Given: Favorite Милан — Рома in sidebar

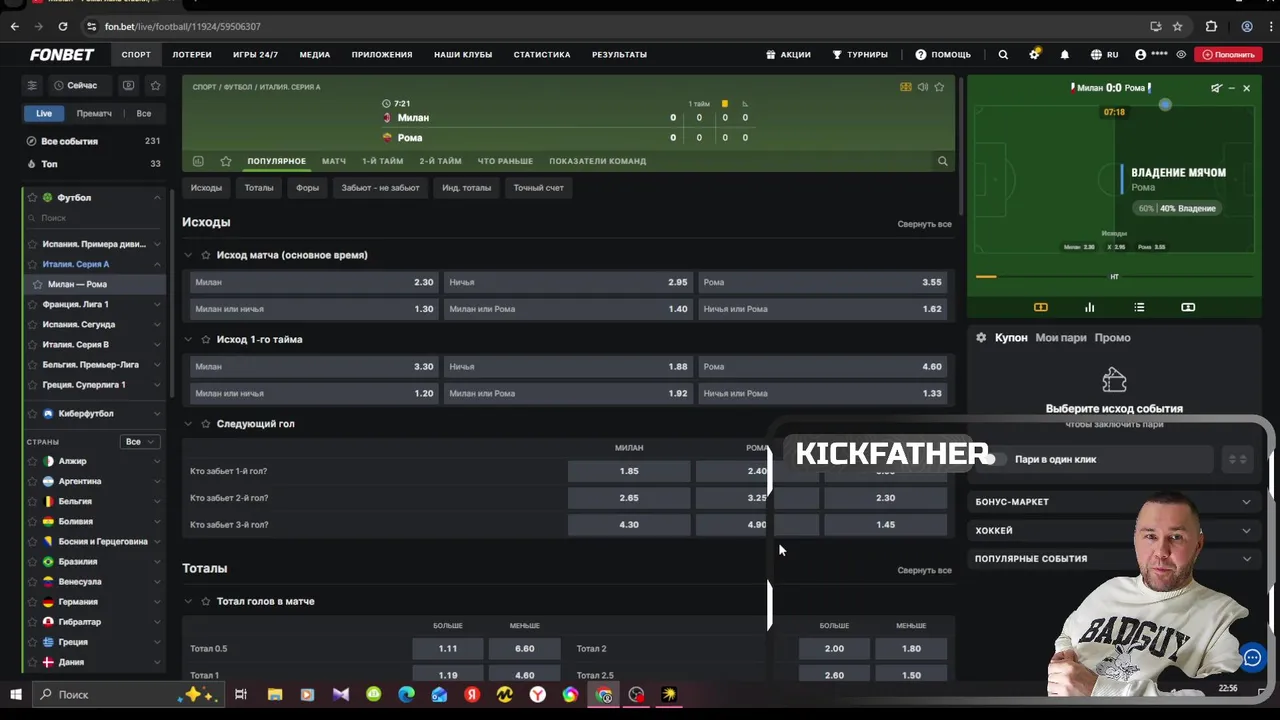Looking at the screenshot, I should [x=38, y=284].
